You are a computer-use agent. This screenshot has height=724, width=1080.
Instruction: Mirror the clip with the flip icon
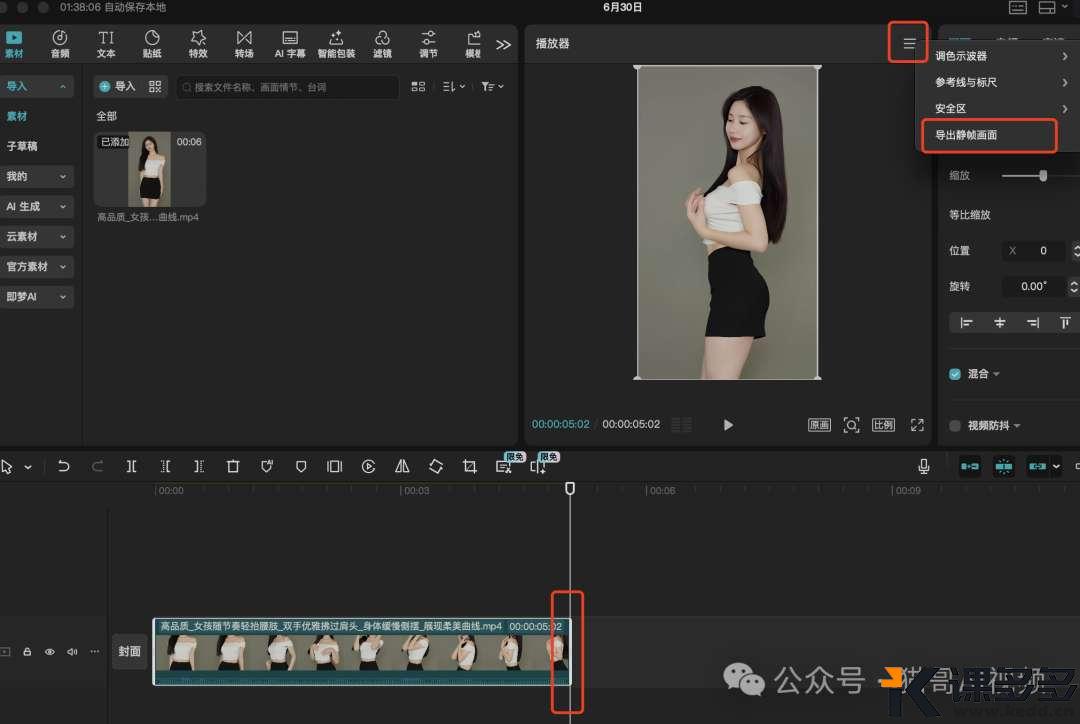[402, 466]
